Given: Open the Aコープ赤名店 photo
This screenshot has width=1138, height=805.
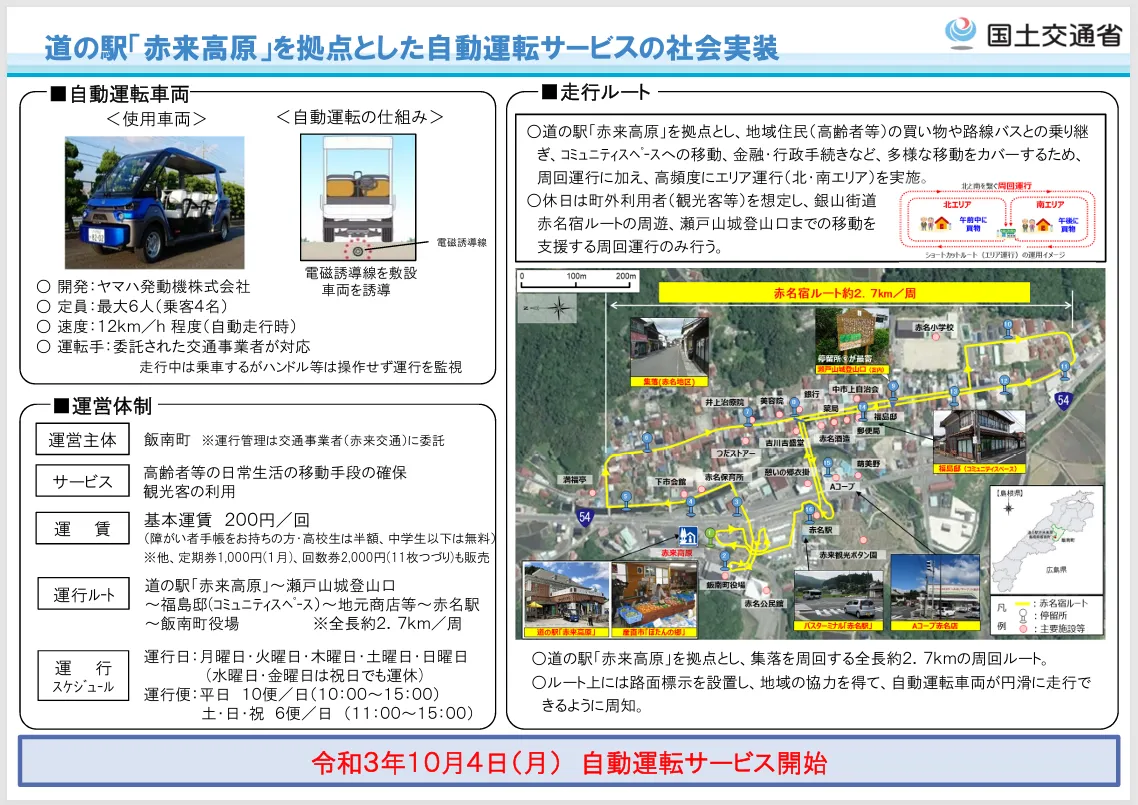Looking at the screenshot, I should pyautogui.click(x=935, y=592).
